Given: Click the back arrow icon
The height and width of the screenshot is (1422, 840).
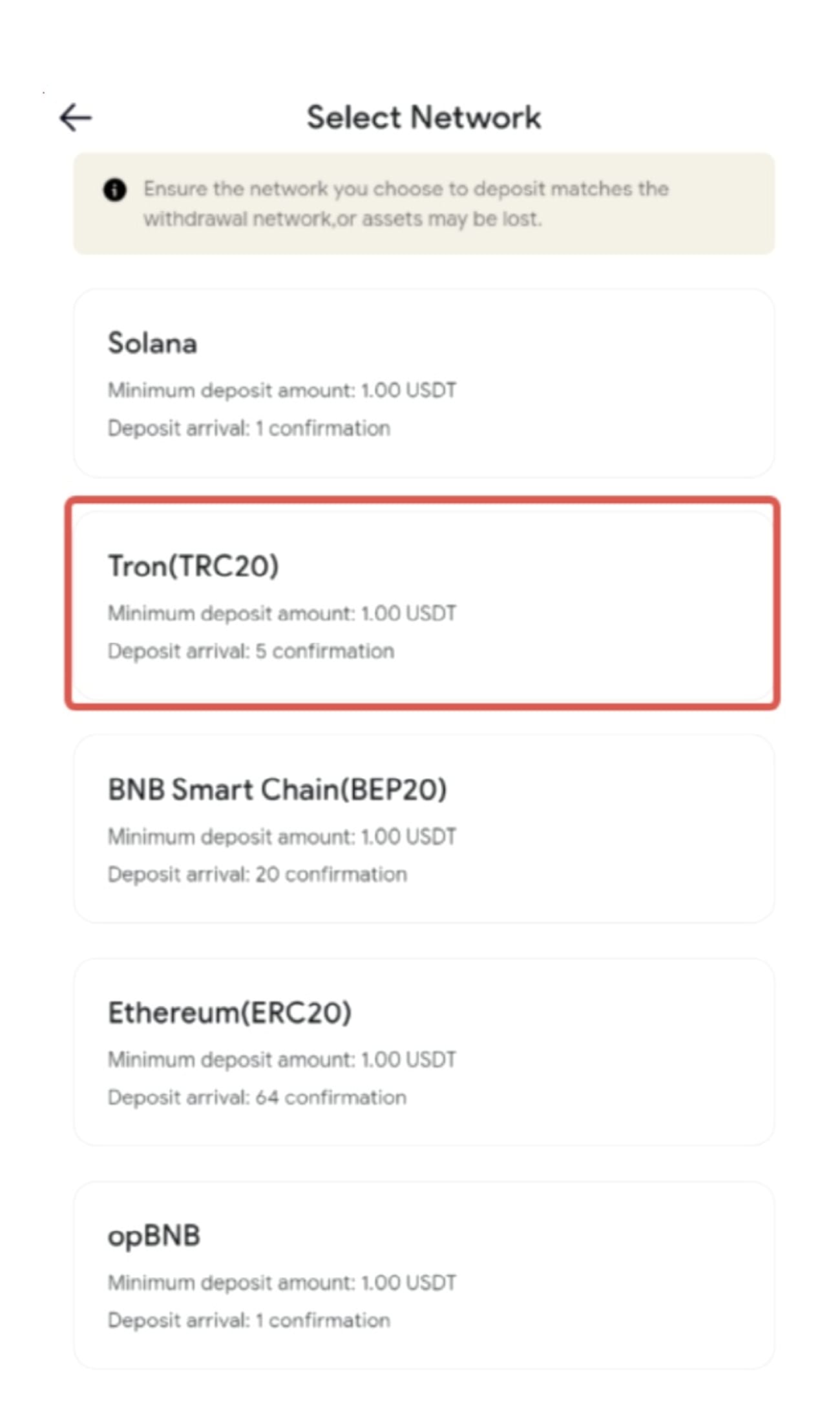Looking at the screenshot, I should (x=76, y=117).
